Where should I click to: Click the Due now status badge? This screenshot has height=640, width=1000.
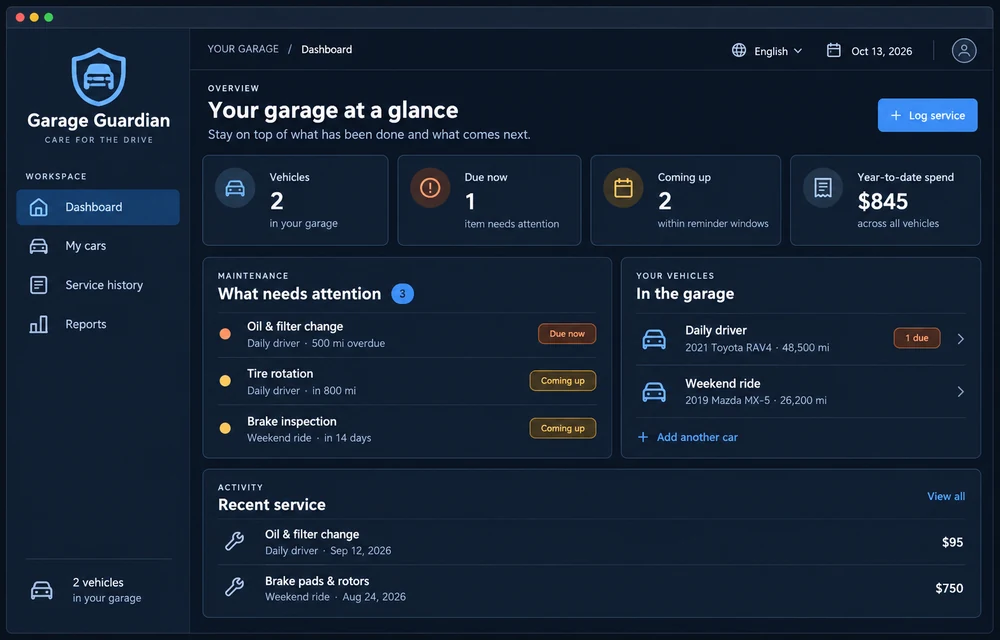point(567,333)
